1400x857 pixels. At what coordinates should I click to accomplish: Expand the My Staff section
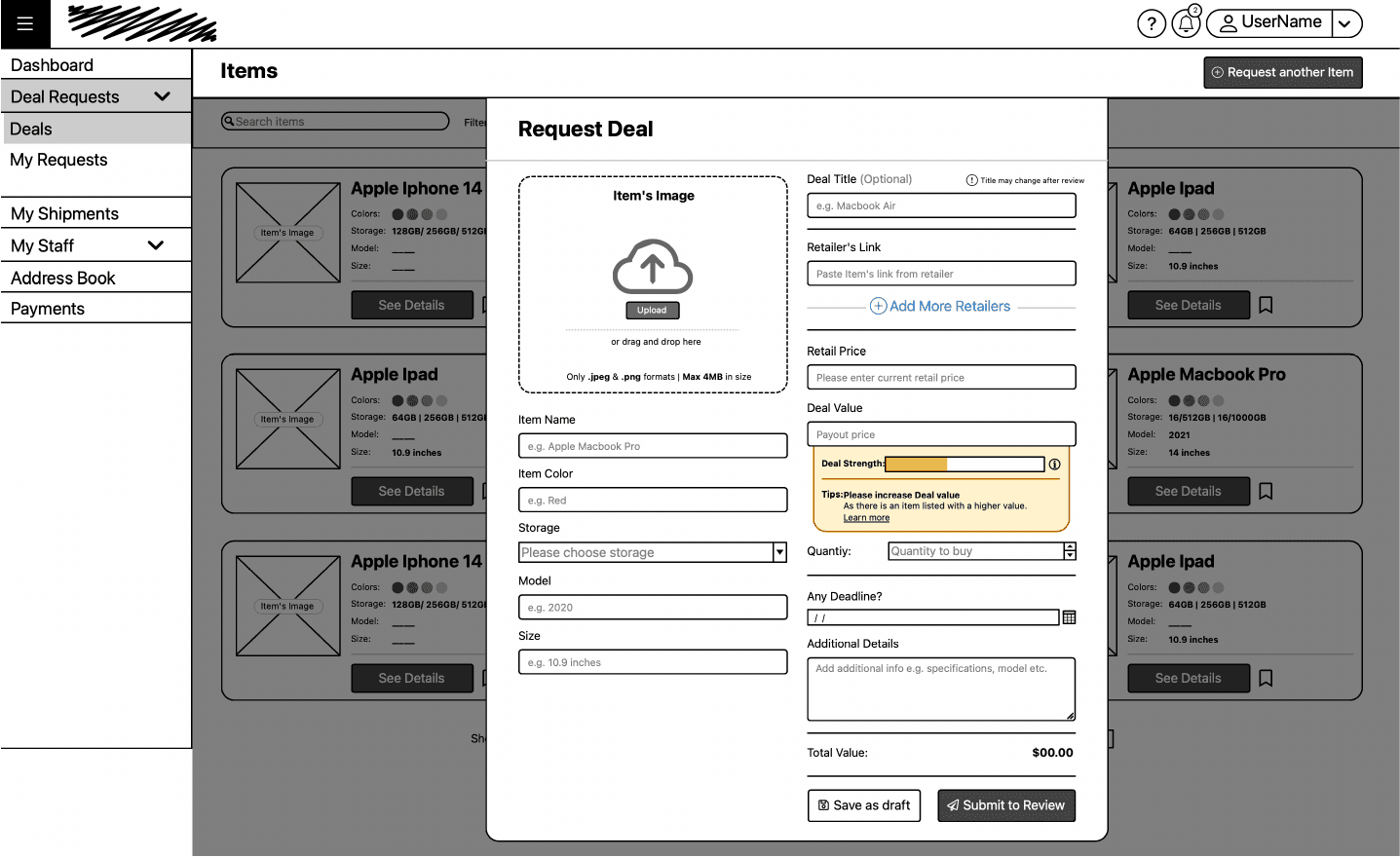point(155,245)
